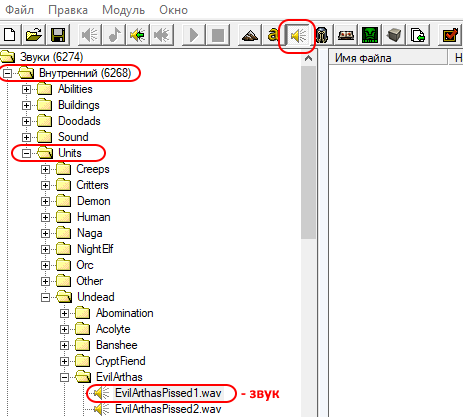Create a new map with the blank page icon
The width and height of the screenshot is (463, 417).
10,35
